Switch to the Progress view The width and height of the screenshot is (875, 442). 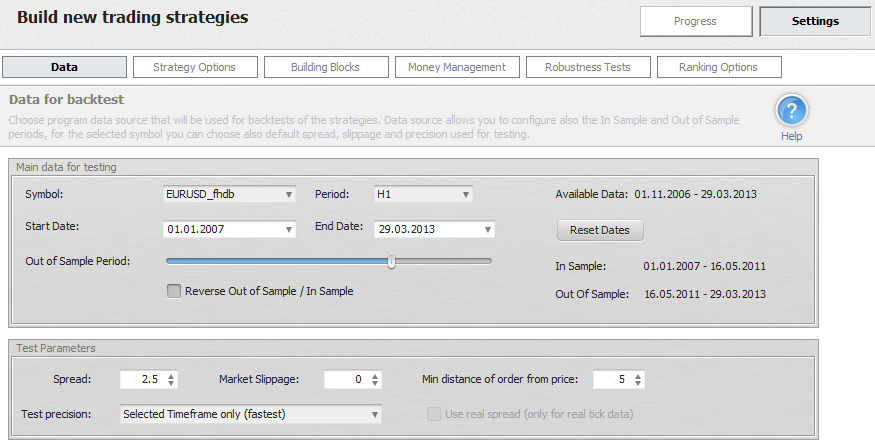(x=695, y=21)
